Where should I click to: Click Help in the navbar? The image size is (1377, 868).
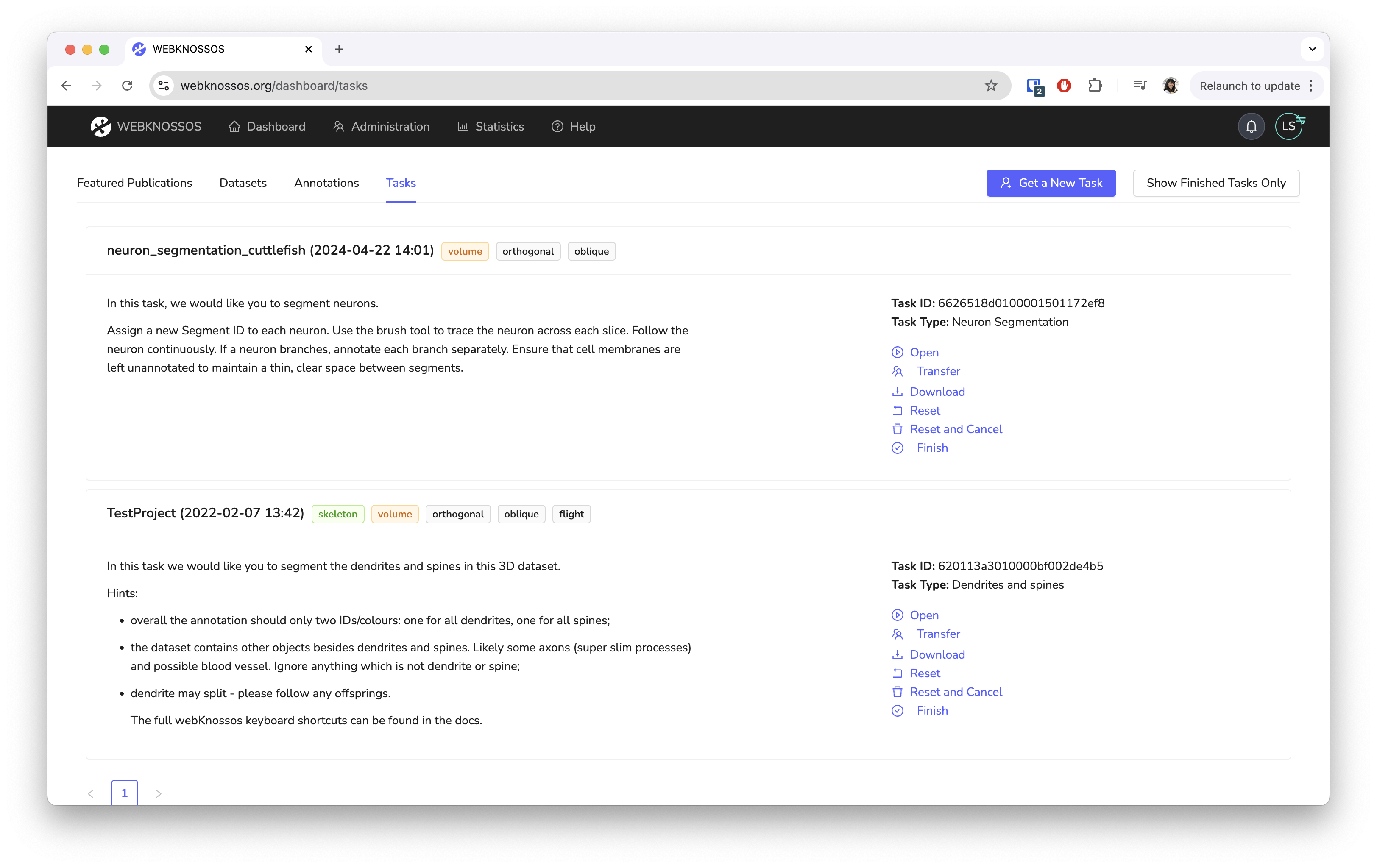[x=573, y=126]
